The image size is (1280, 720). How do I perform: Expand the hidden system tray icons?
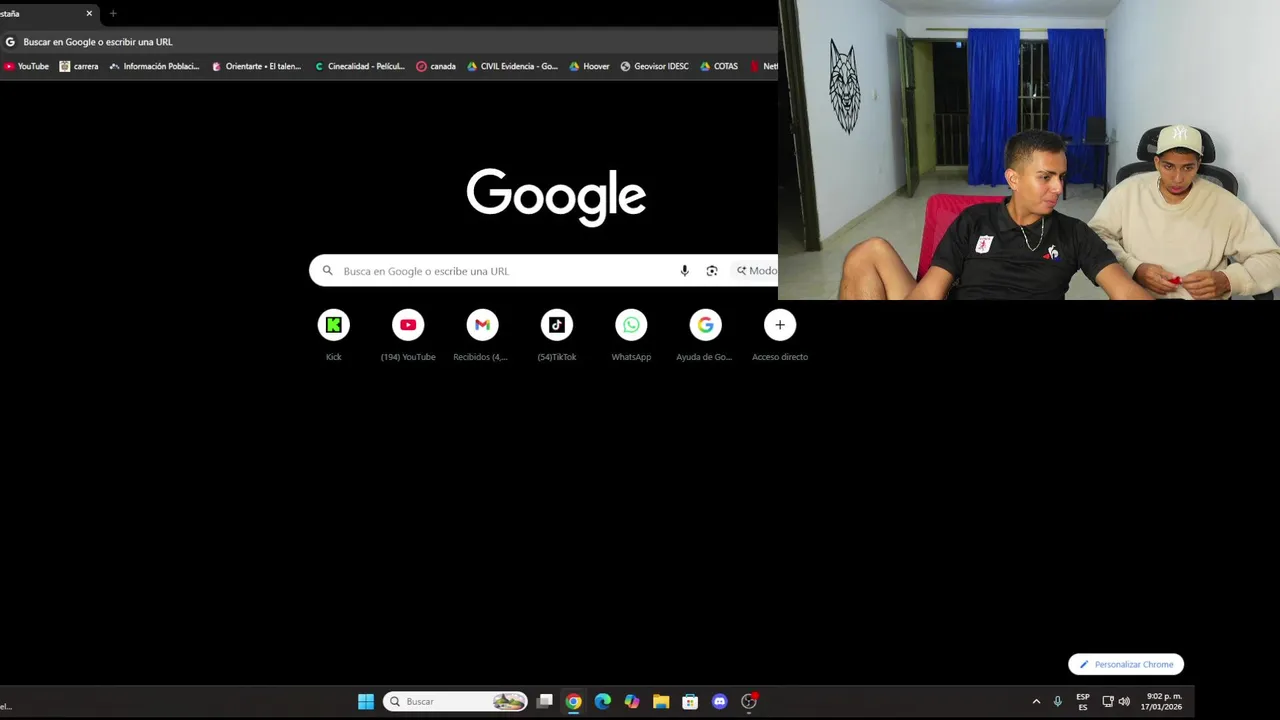coord(1036,701)
